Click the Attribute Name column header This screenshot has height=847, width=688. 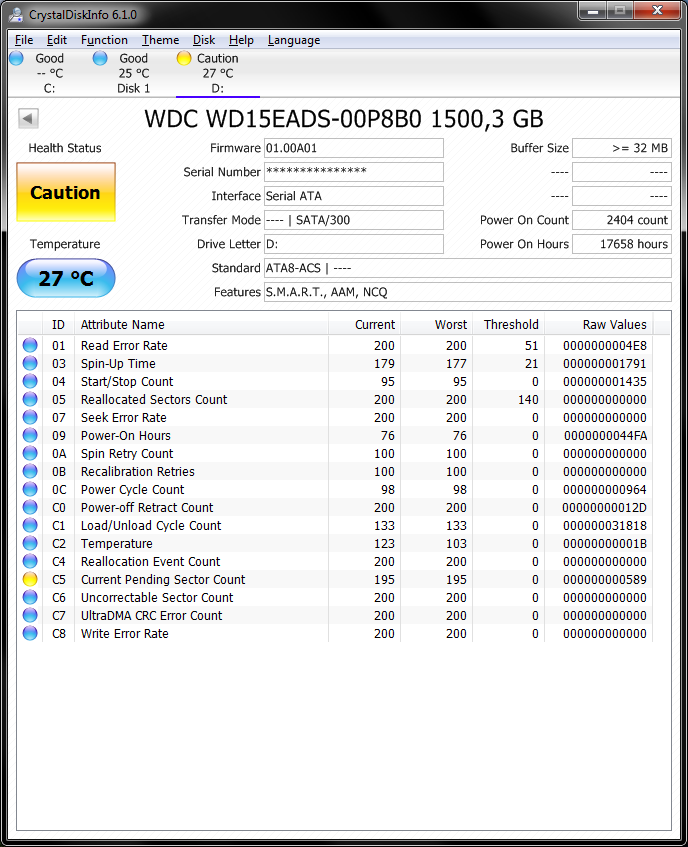pos(201,325)
